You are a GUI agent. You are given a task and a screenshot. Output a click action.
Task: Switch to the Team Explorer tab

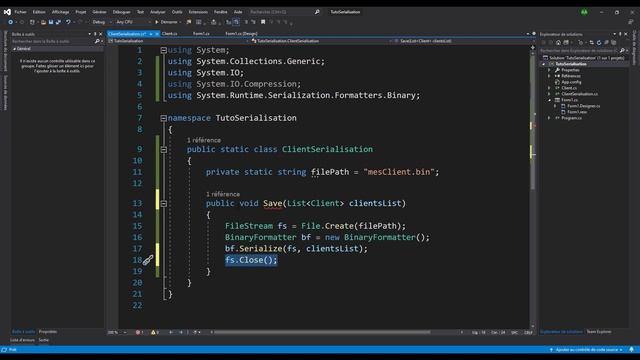click(x=599, y=331)
